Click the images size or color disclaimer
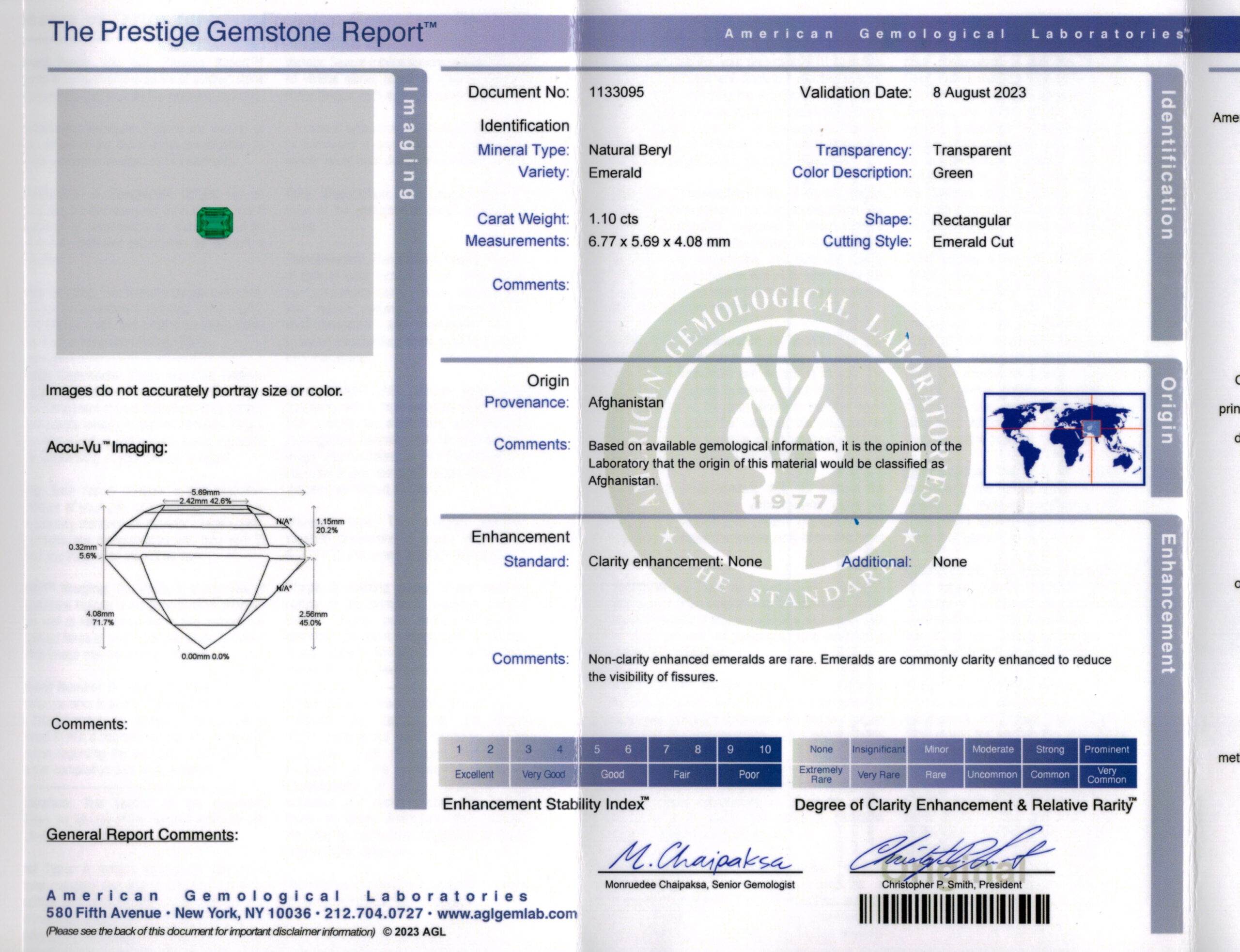The image size is (1240, 952). coord(194,391)
